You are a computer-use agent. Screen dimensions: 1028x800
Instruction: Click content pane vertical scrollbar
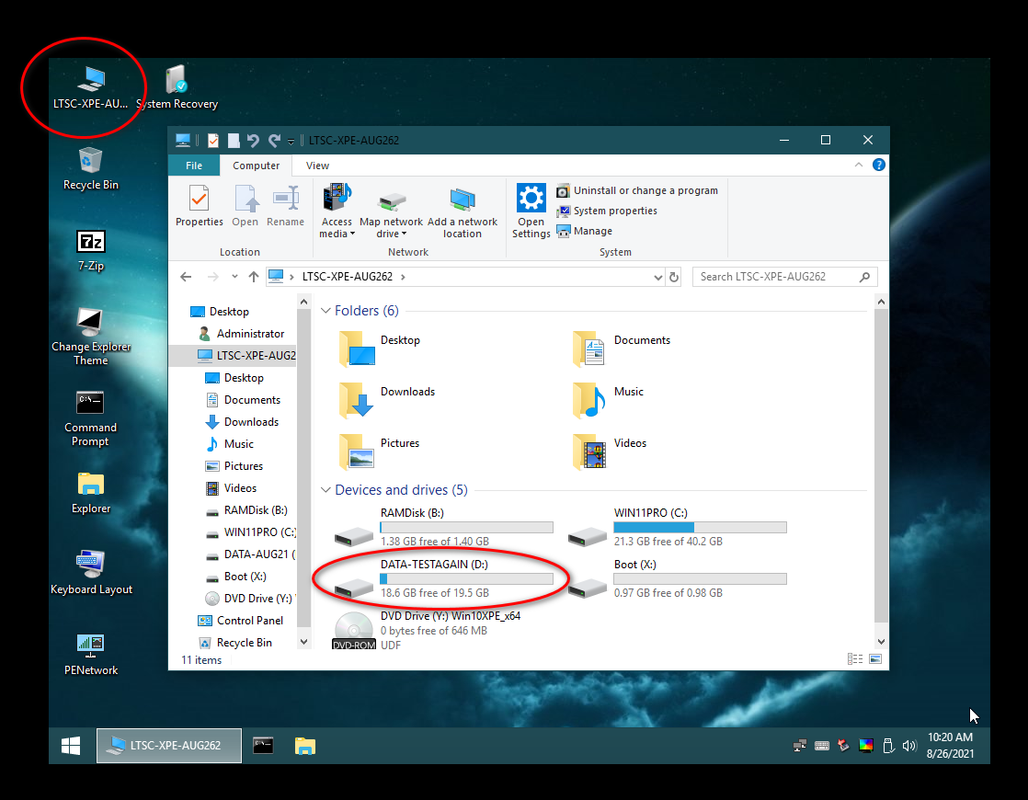(880, 466)
